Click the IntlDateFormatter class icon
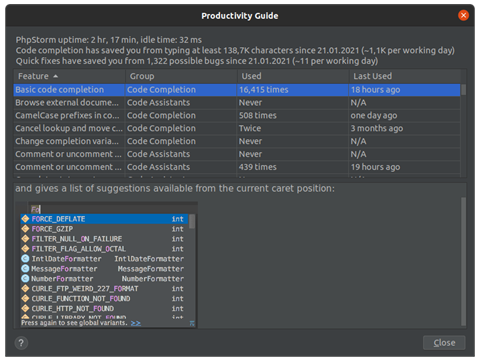The image size is (480, 362). point(25,259)
